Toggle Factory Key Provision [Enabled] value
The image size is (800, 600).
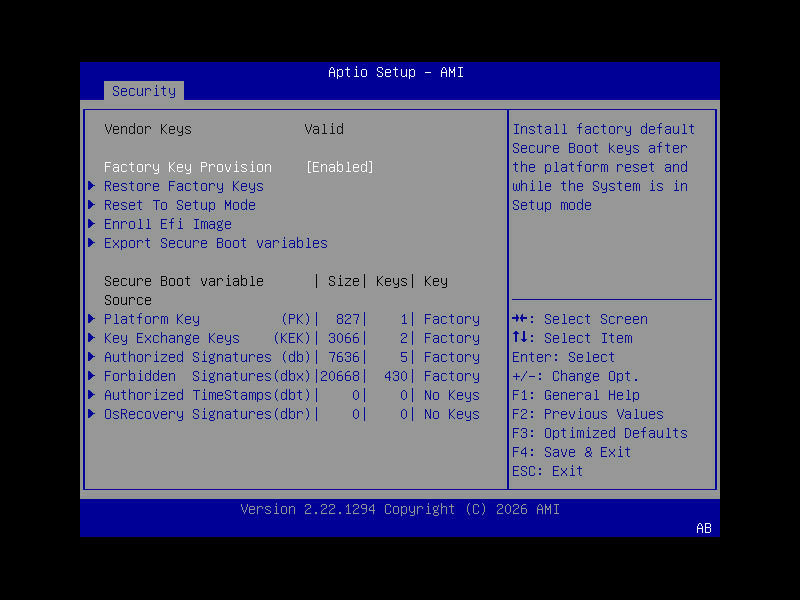click(x=340, y=167)
